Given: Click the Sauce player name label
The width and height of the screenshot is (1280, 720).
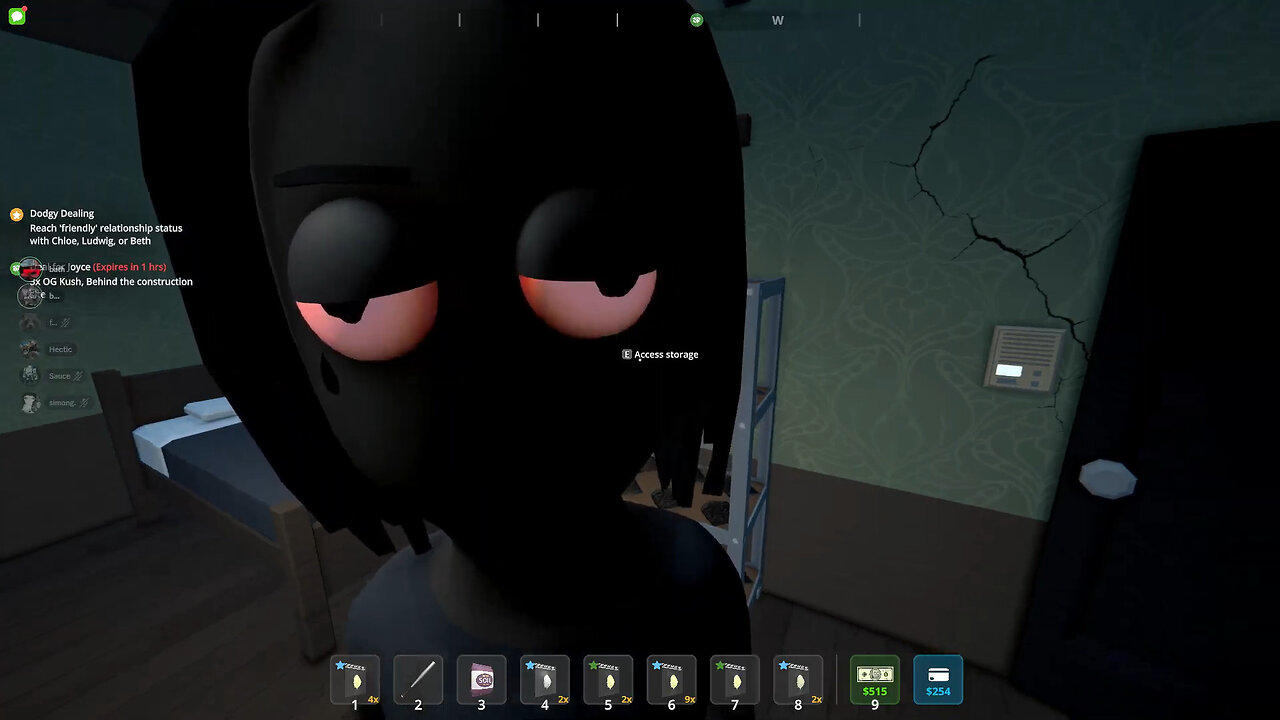Looking at the screenshot, I should coord(60,376).
